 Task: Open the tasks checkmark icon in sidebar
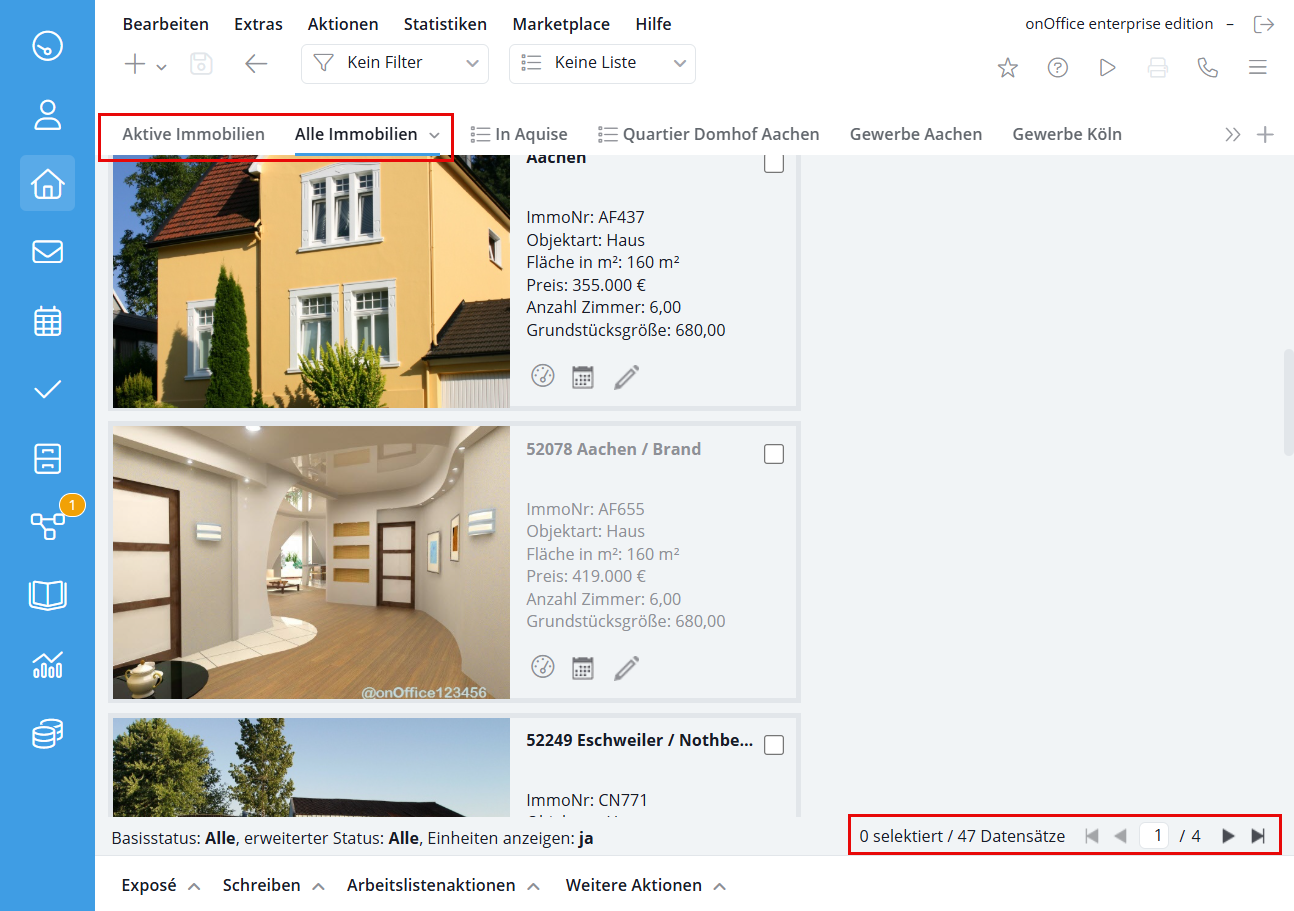[47, 389]
